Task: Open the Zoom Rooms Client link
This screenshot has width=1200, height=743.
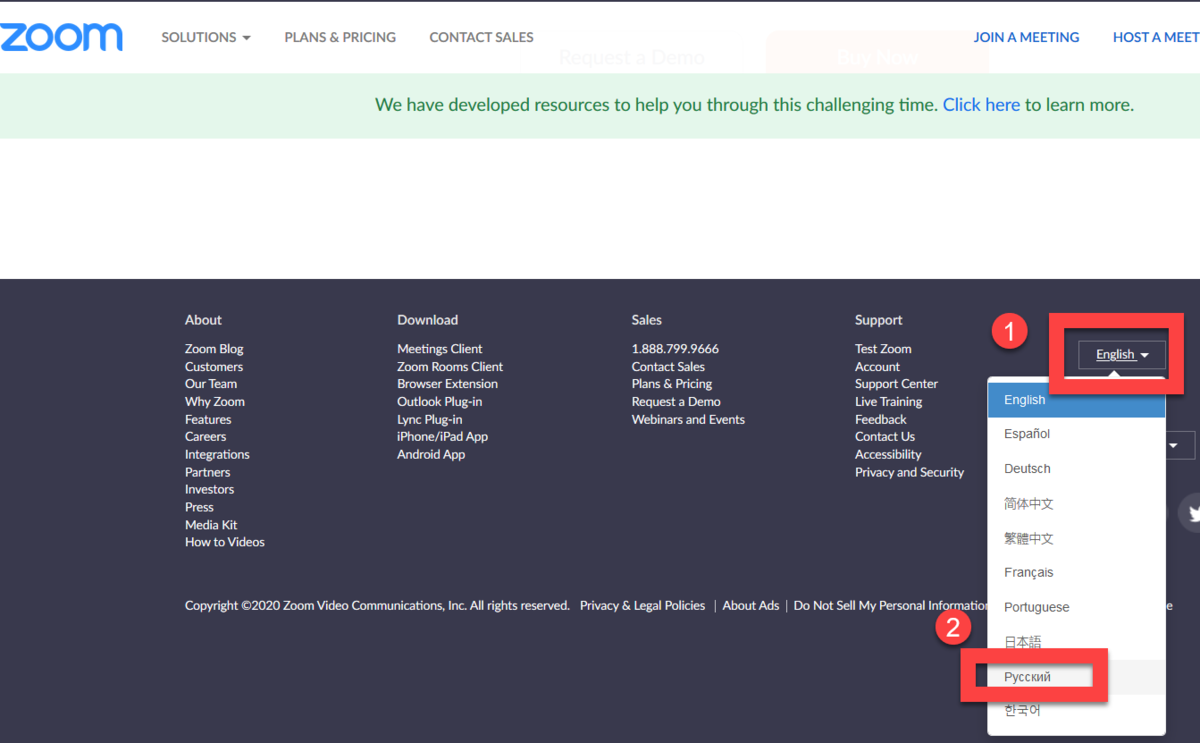Action: click(x=450, y=367)
